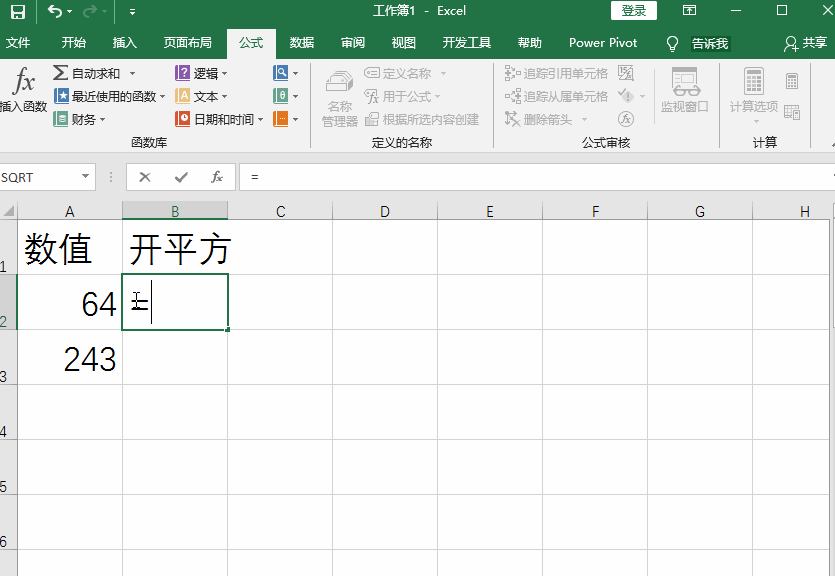Viewport: 835px width, 576px height.
Task: Select cell A3 containing 243
Action: (x=70, y=358)
